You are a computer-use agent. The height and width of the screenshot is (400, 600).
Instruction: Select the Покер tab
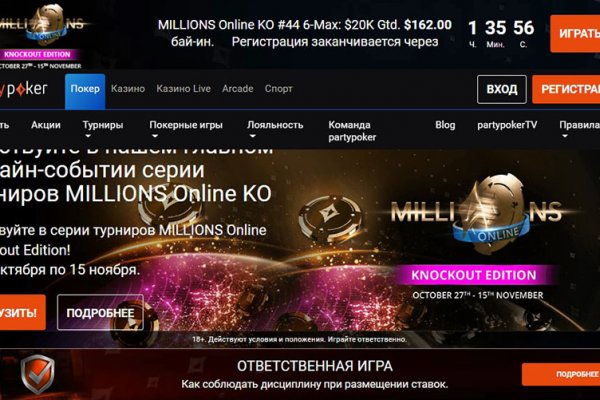[85, 91]
